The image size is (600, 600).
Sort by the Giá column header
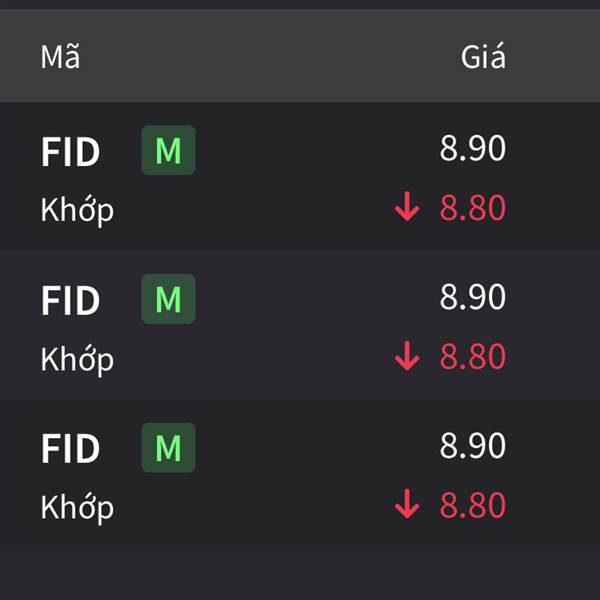pyautogui.click(x=483, y=57)
